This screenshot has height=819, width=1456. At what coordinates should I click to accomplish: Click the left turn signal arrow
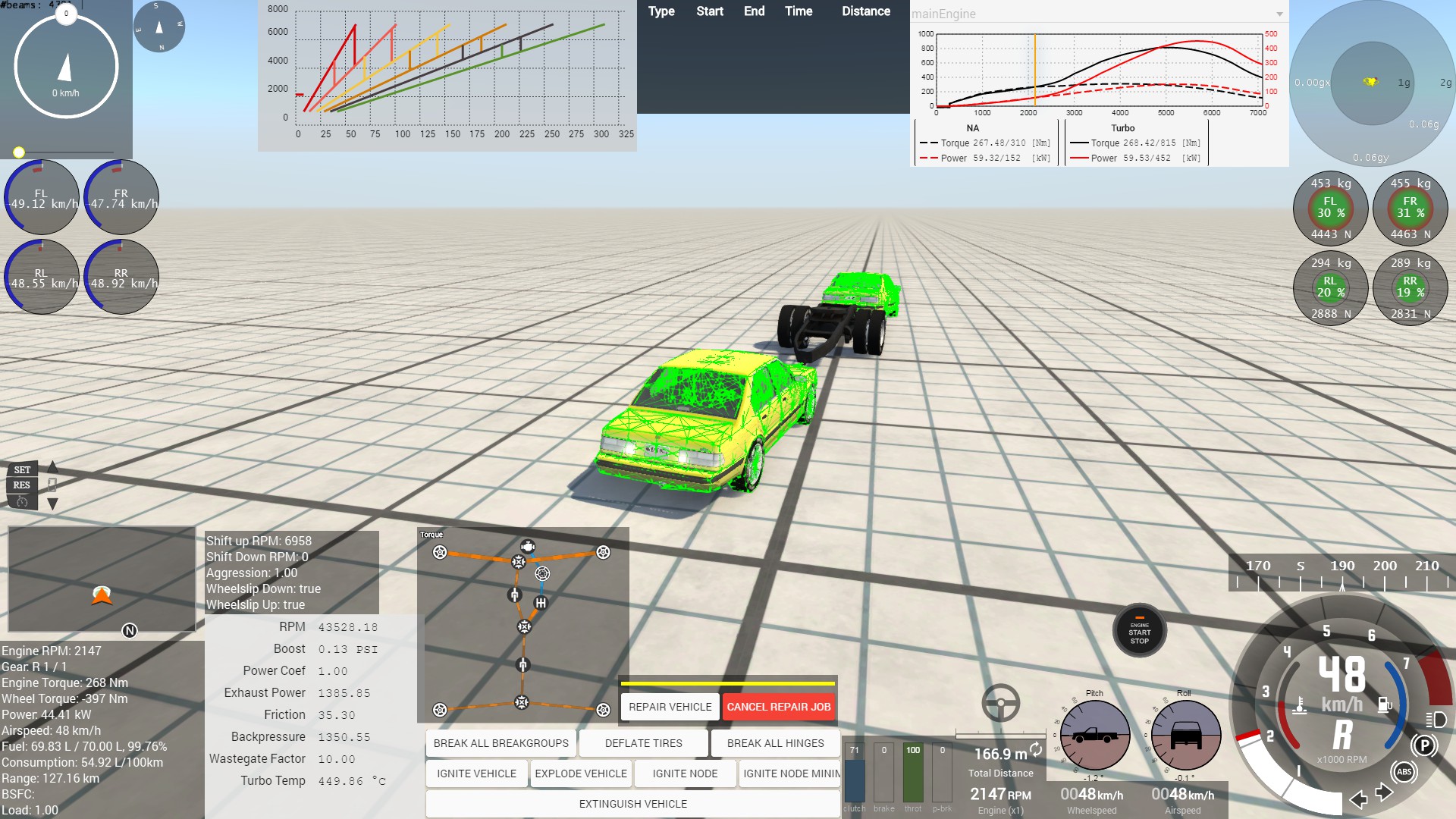click(1358, 799)
